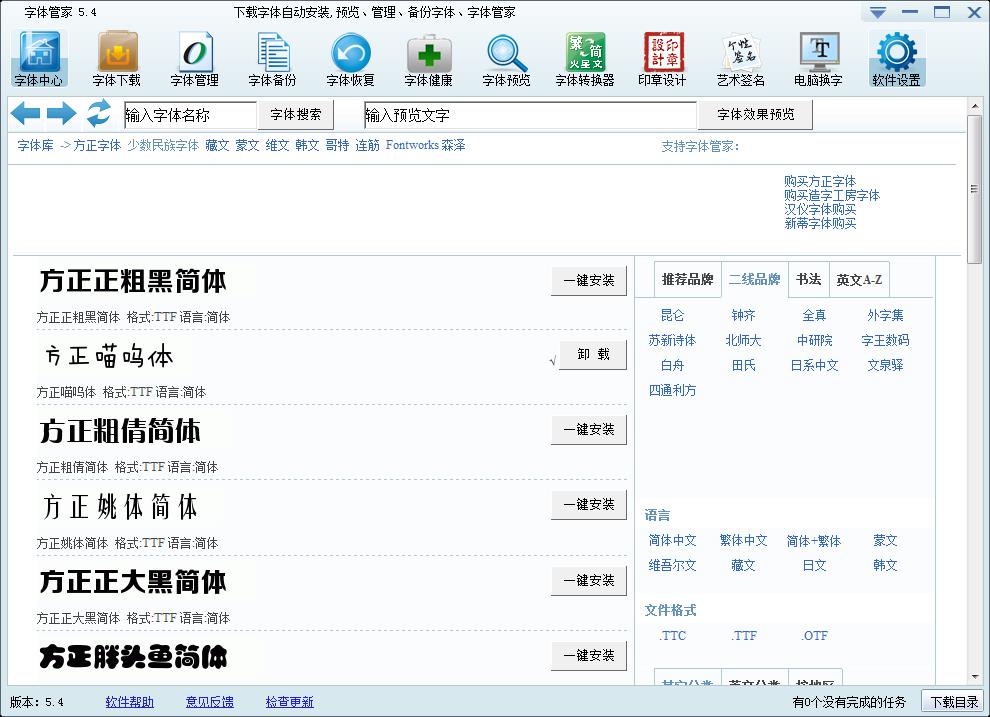Open the 哥特 category link

pos(337,145)
